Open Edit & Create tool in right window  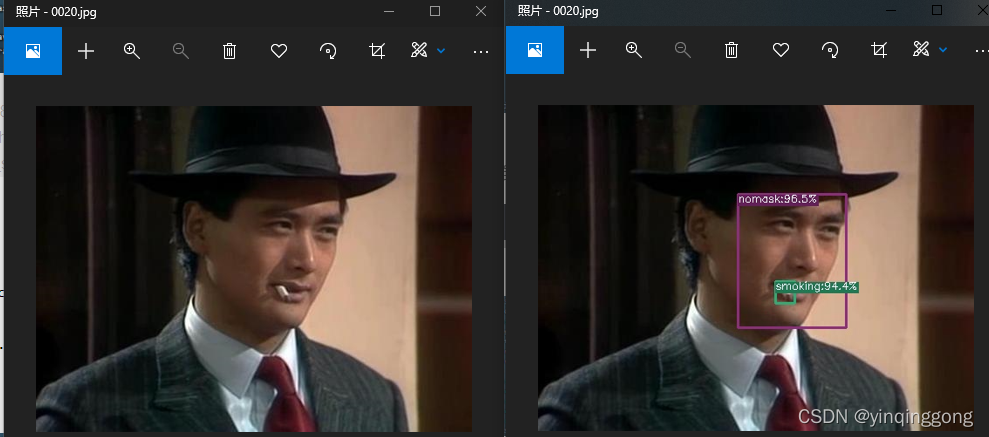(x=922, y=50)
